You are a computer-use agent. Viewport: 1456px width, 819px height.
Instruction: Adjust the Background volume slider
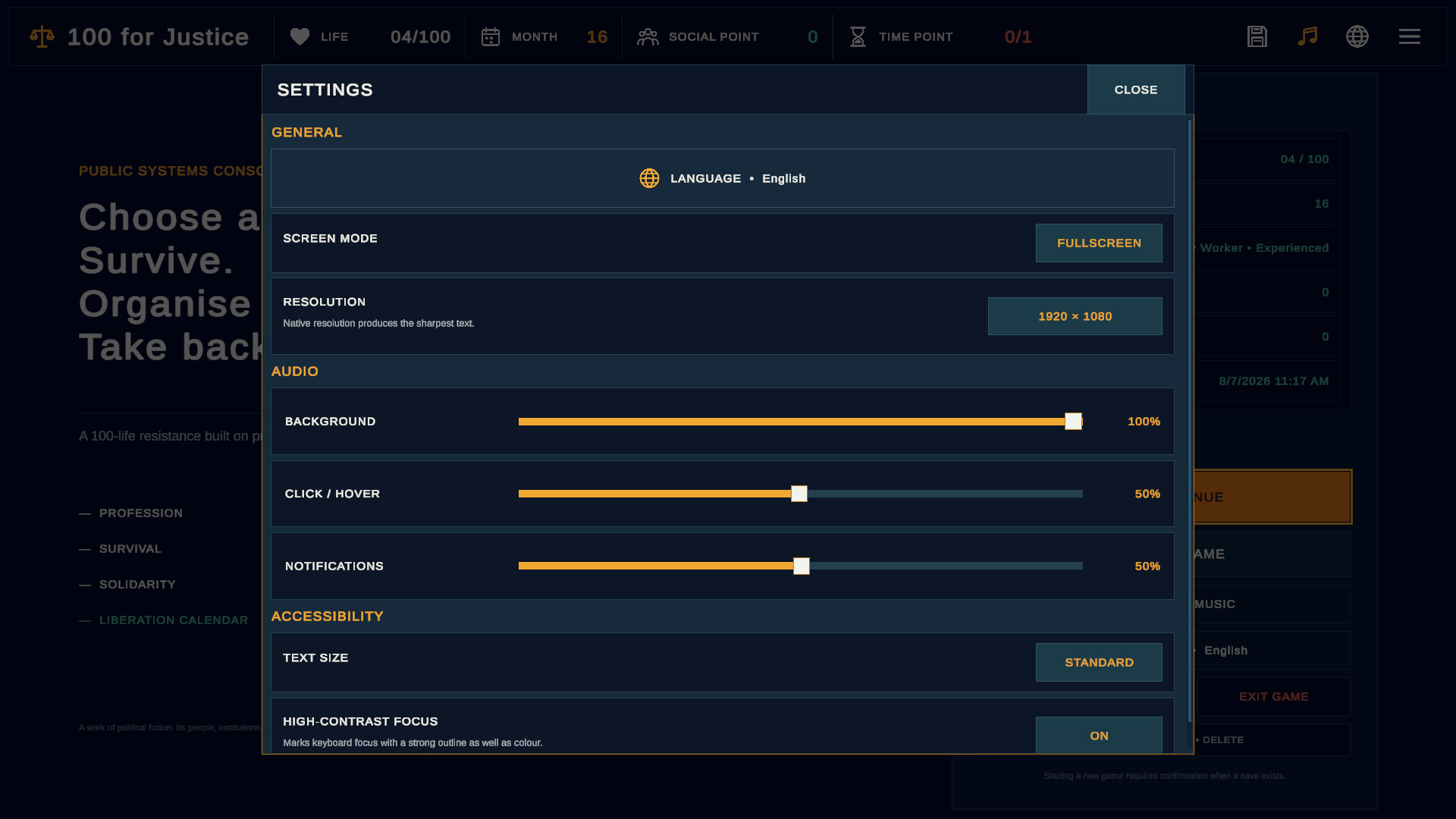click(801, 422)
